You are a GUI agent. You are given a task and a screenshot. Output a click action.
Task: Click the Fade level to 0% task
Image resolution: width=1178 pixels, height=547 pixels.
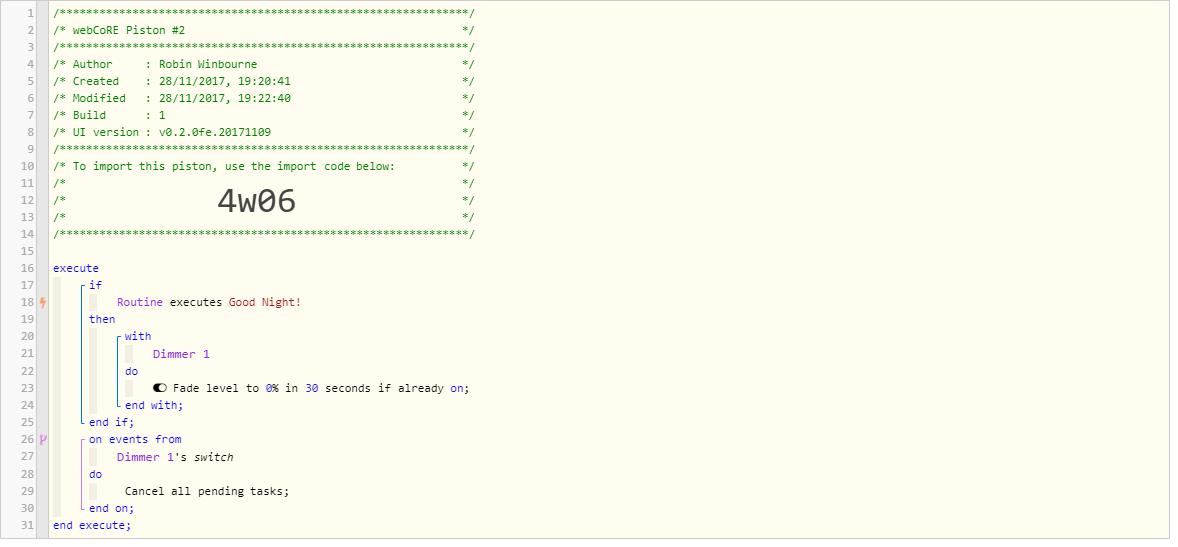coord(310,388)
